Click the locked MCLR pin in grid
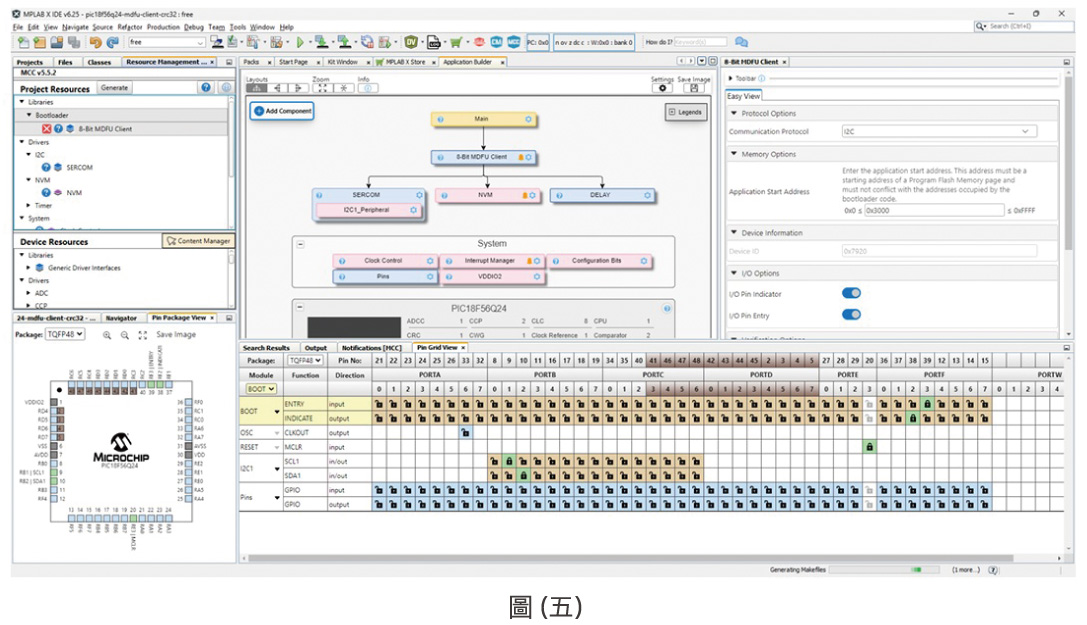This screenshot has width=1087, height=625. [869, 446]
